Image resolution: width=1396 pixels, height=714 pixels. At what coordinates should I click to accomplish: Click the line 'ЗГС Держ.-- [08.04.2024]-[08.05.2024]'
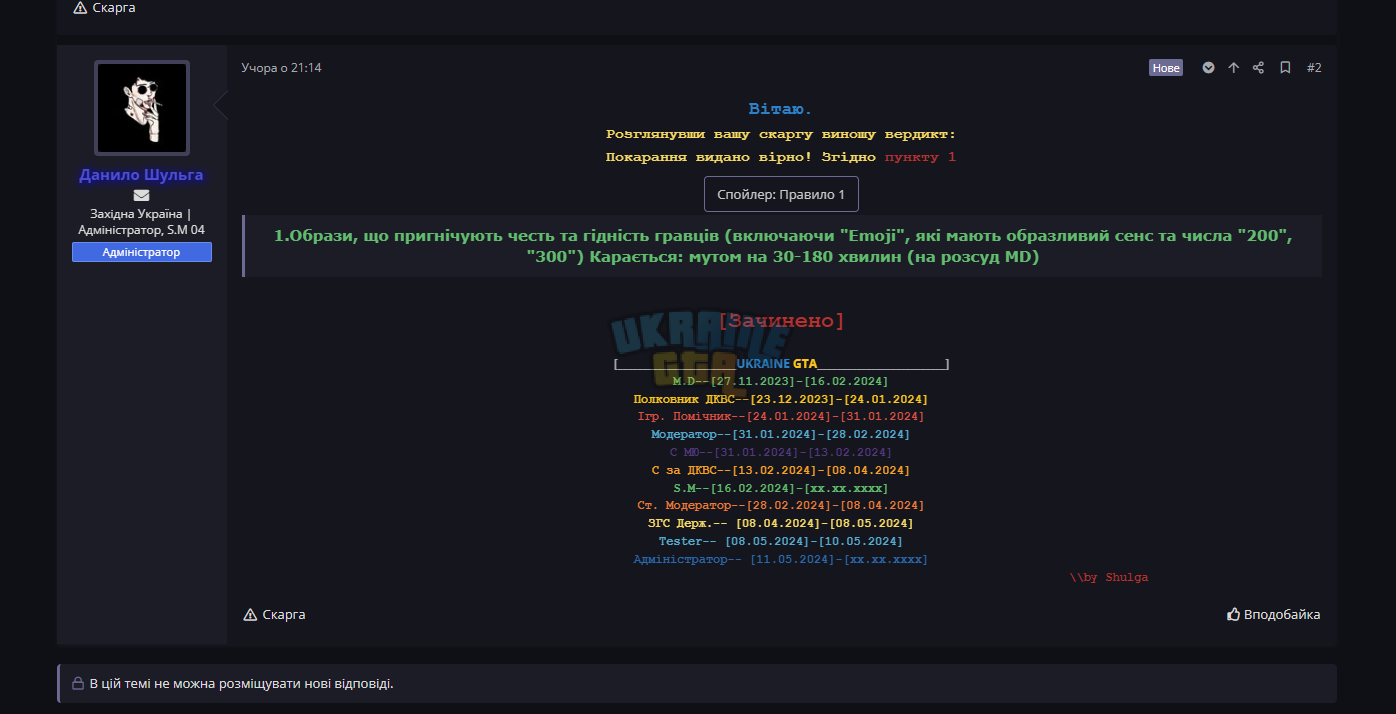coord(781,523)
